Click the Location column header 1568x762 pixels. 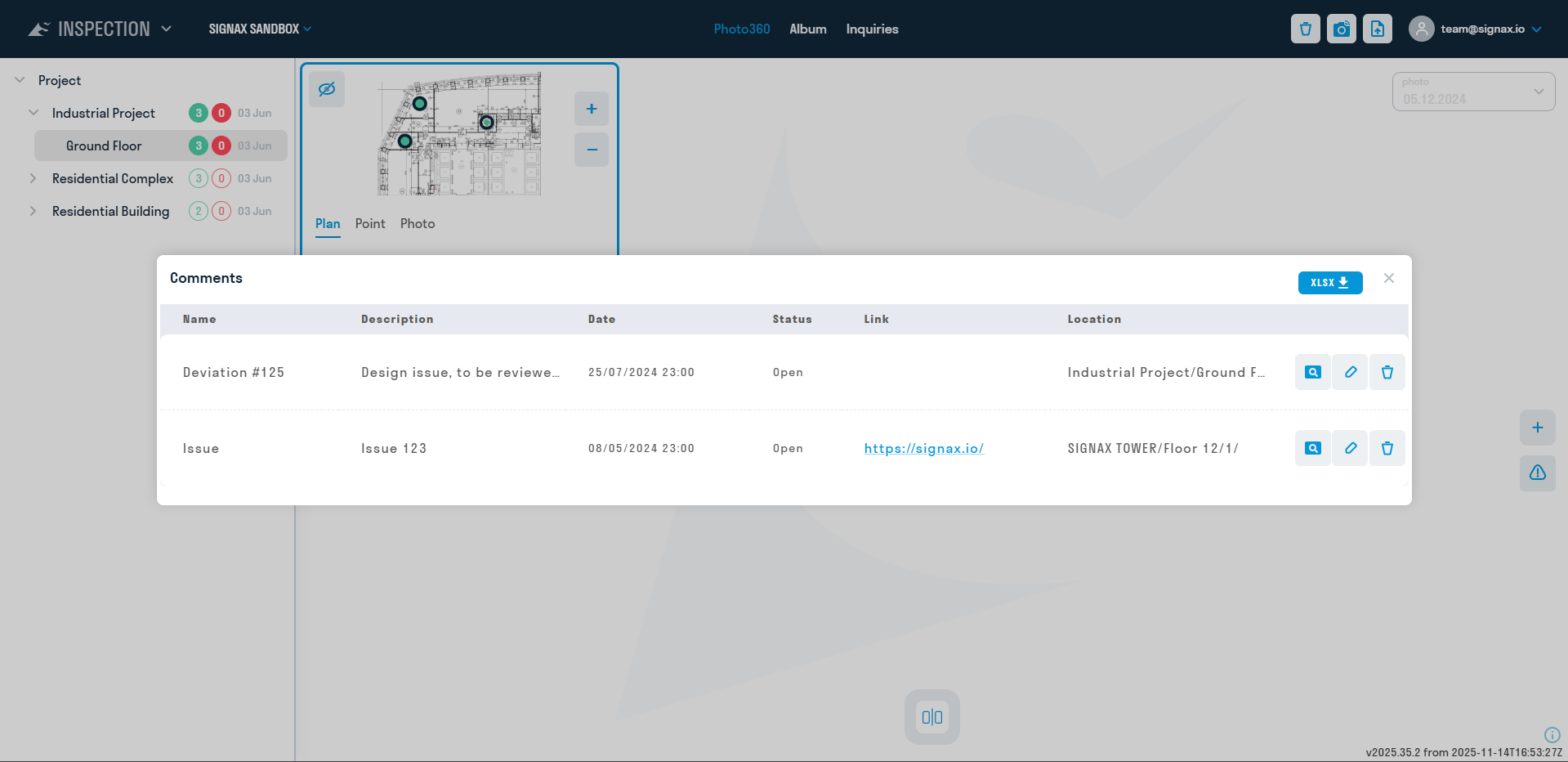pos(1094,319)
